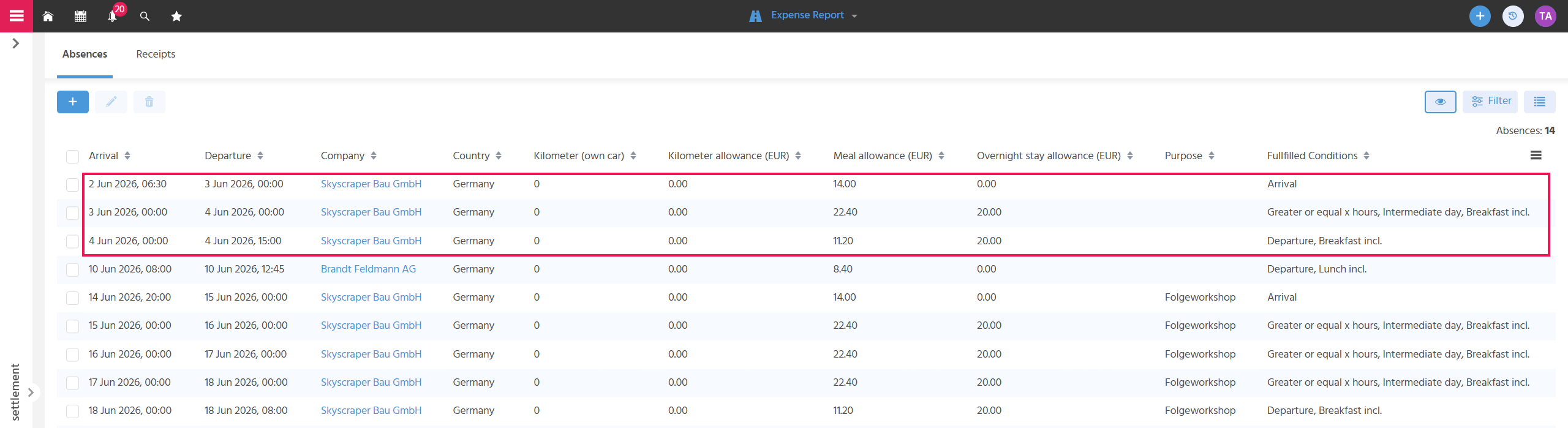Click the blue plus button in top bar
This screenshot has height=428, width=1568.
click(x=1480, y=16)
